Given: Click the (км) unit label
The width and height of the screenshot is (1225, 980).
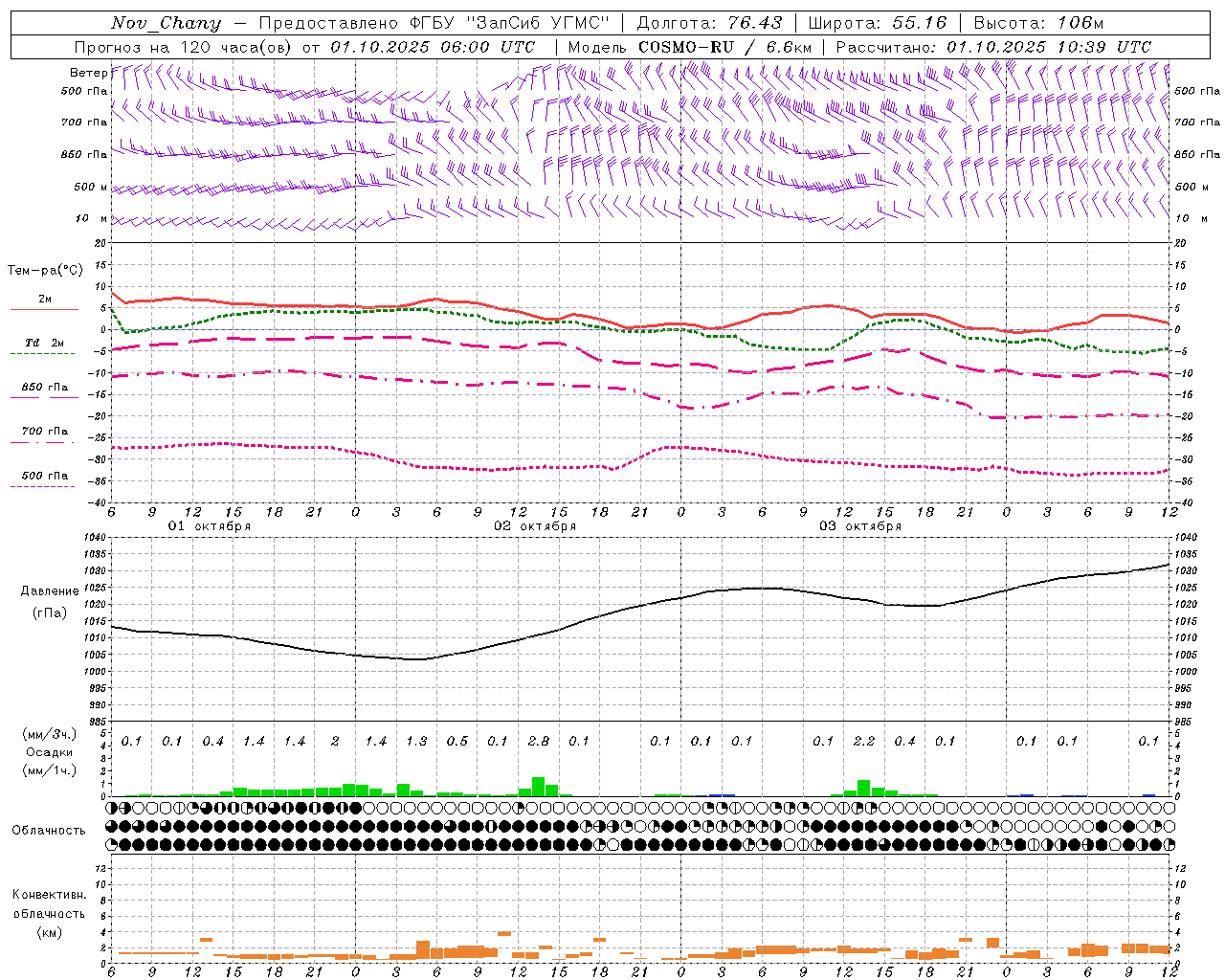Looking at the screenshot, I should [x=49, y=932].
